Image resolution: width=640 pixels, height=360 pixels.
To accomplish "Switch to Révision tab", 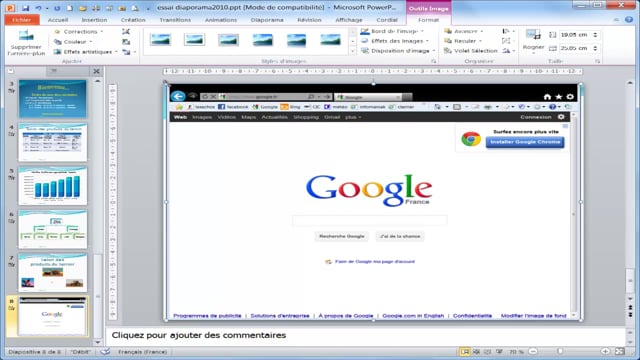I will (x=309, y=20).
